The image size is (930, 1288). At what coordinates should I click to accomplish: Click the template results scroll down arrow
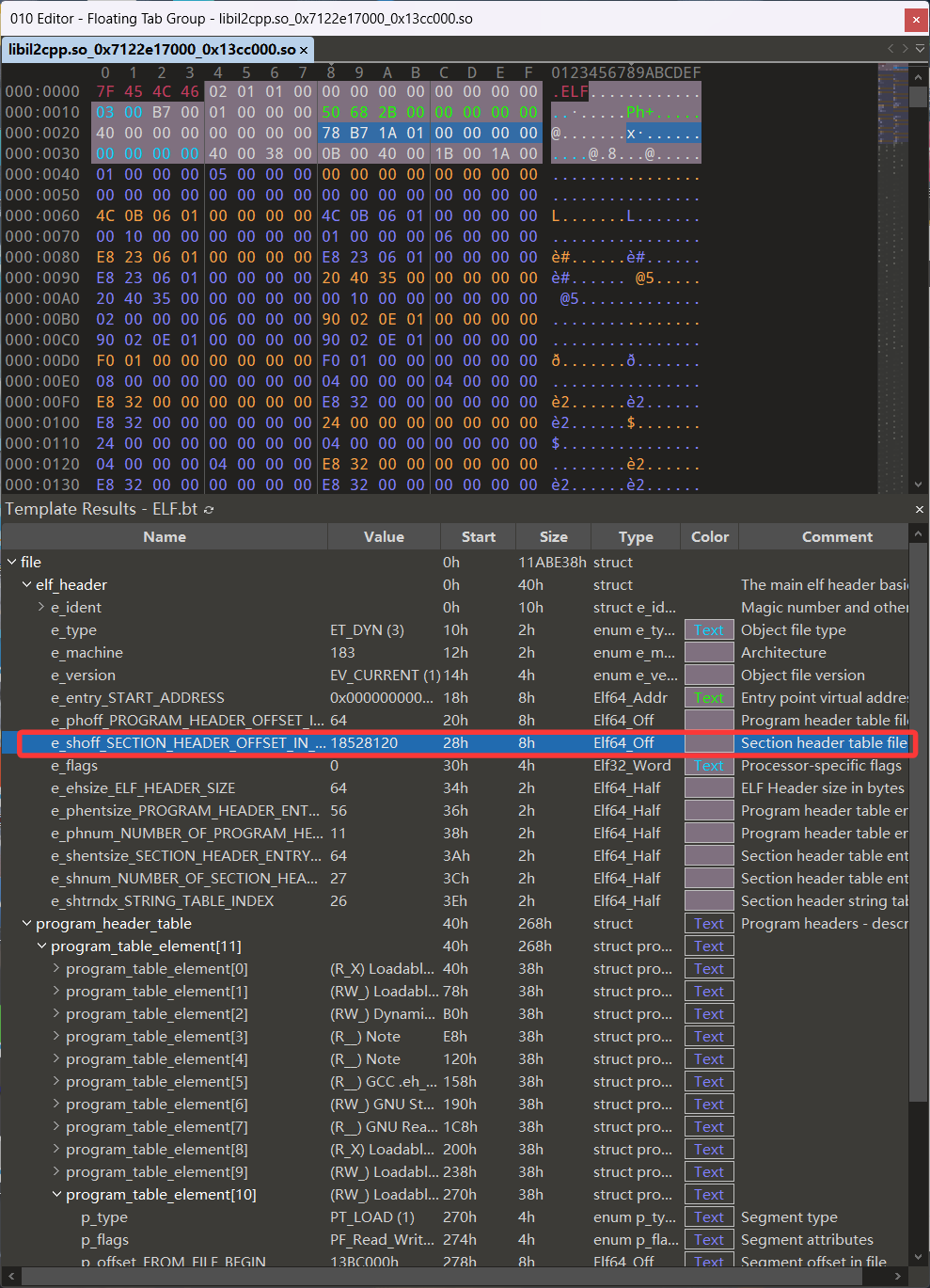pos(919,1258)
